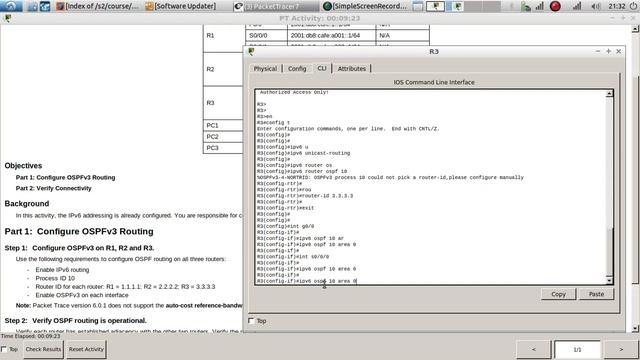Click 'Part 2: Verify Connectivity' objective
The image size is (640, 360).
pos(53,188)
